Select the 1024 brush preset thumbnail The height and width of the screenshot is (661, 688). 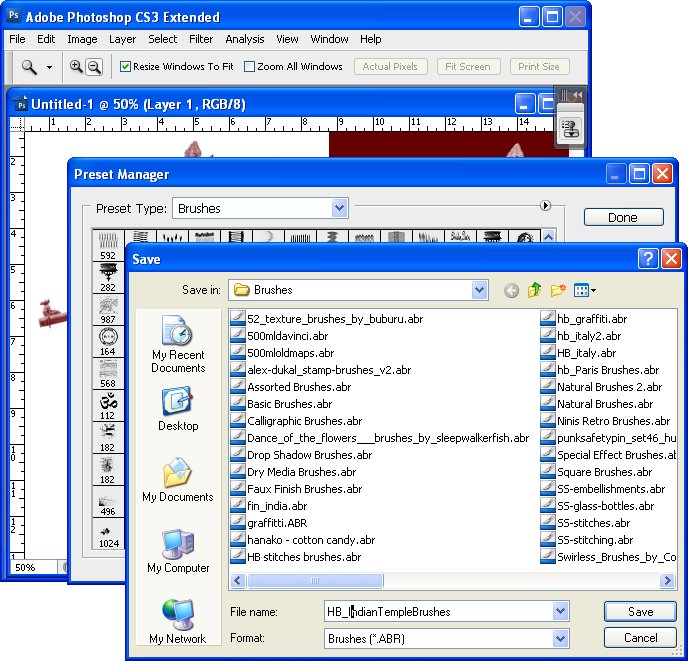pos(108,534)
